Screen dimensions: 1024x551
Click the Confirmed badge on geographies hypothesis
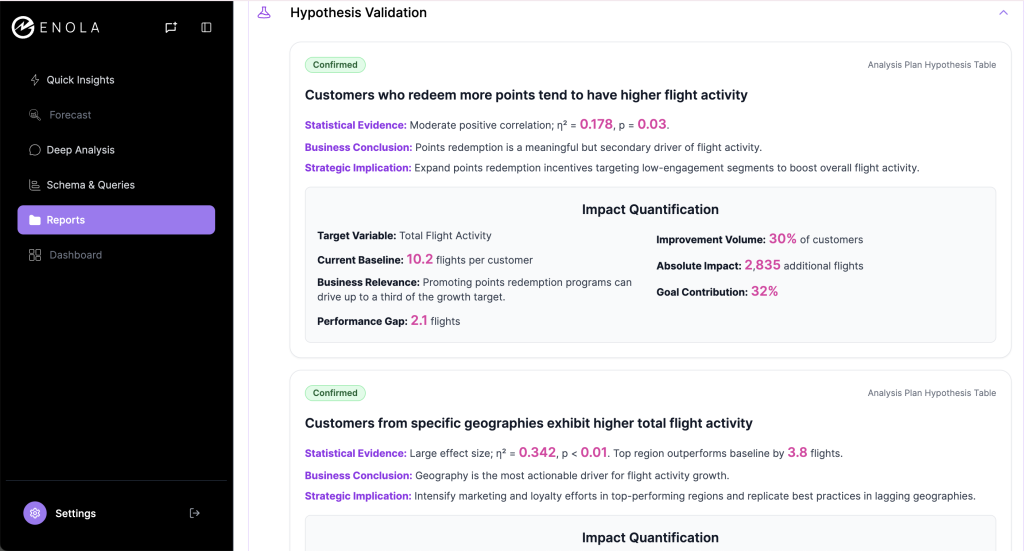(335, 393)
